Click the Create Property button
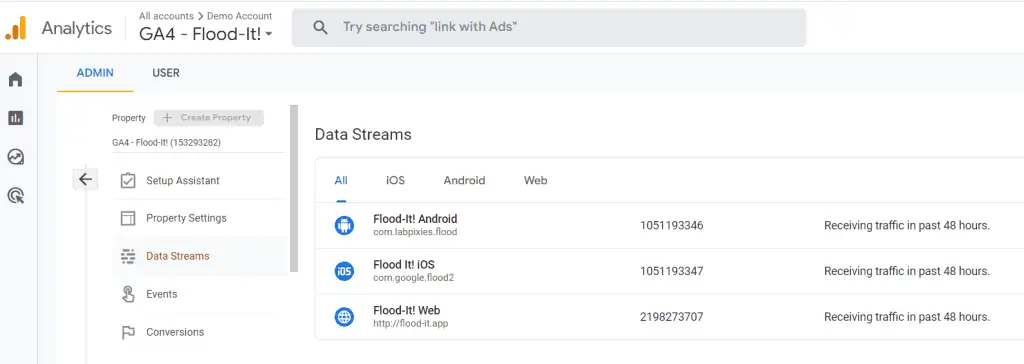 pyautogui.click(x=209, y=118)
